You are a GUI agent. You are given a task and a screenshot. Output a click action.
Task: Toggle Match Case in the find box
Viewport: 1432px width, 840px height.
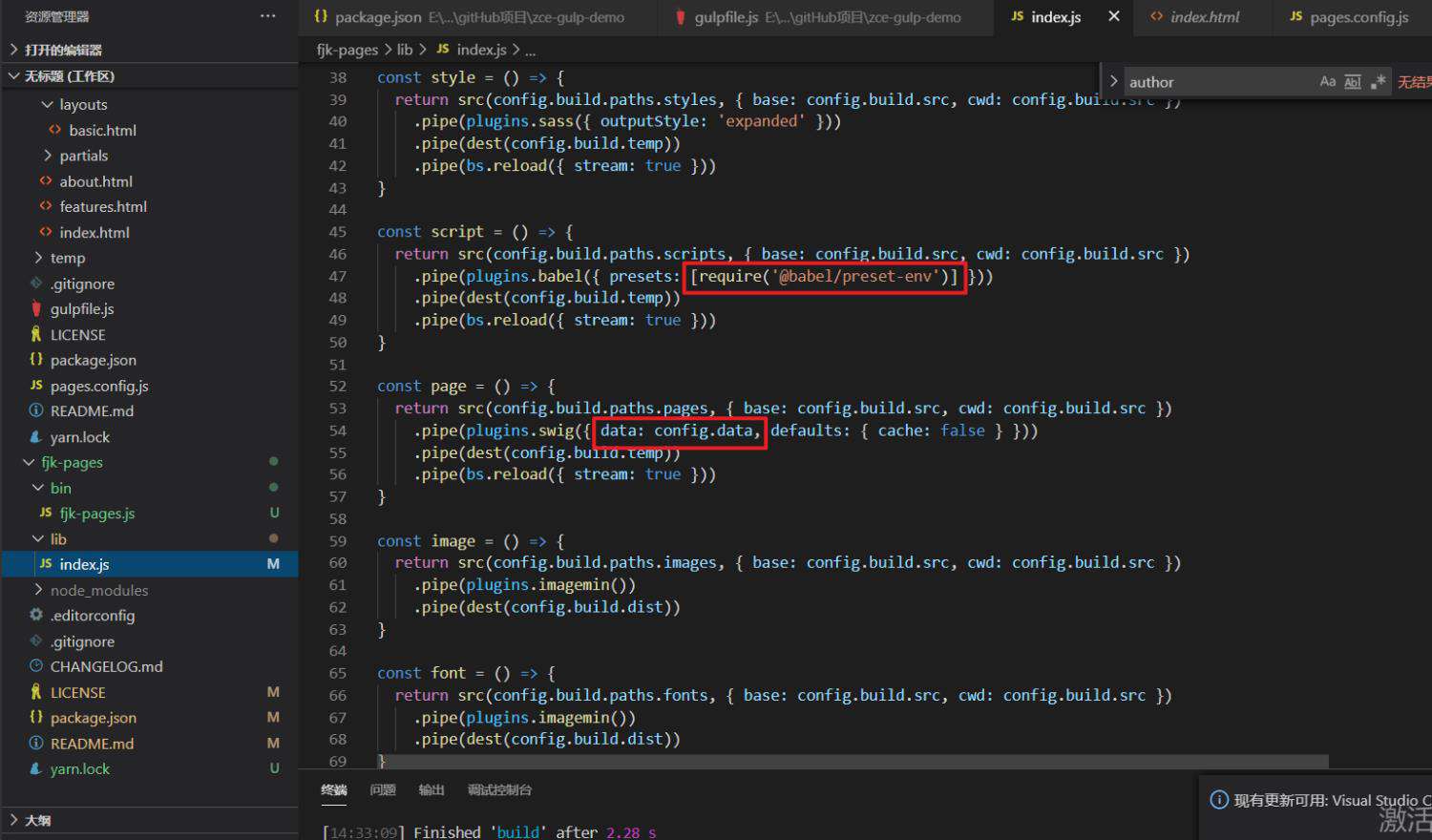point(1327,82)
